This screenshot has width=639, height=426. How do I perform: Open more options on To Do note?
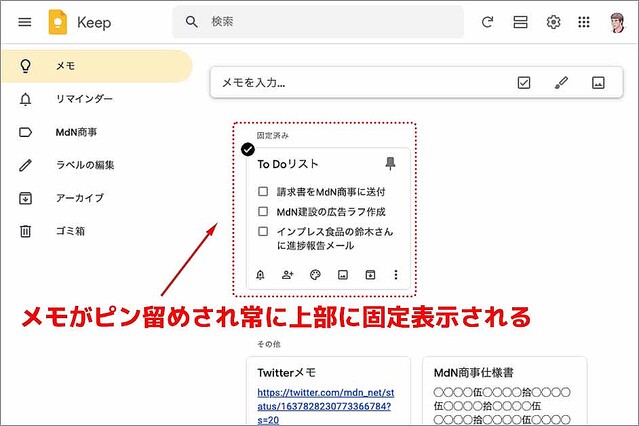(x=396, y=274)
